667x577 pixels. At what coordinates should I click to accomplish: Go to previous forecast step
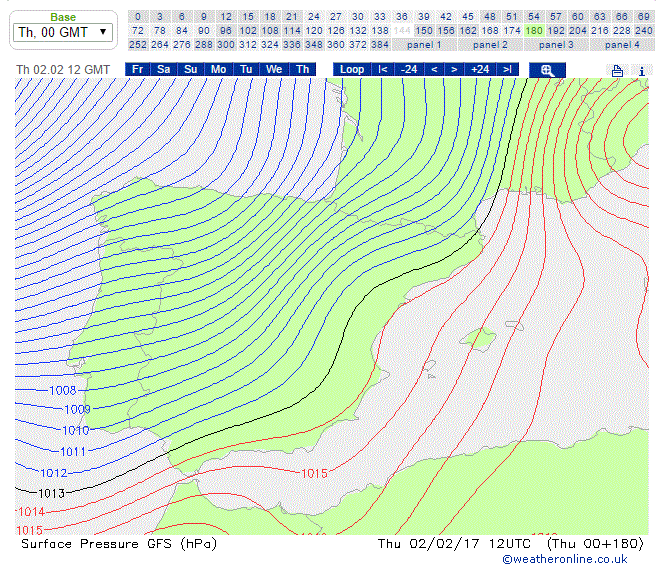tap(434, 69)
